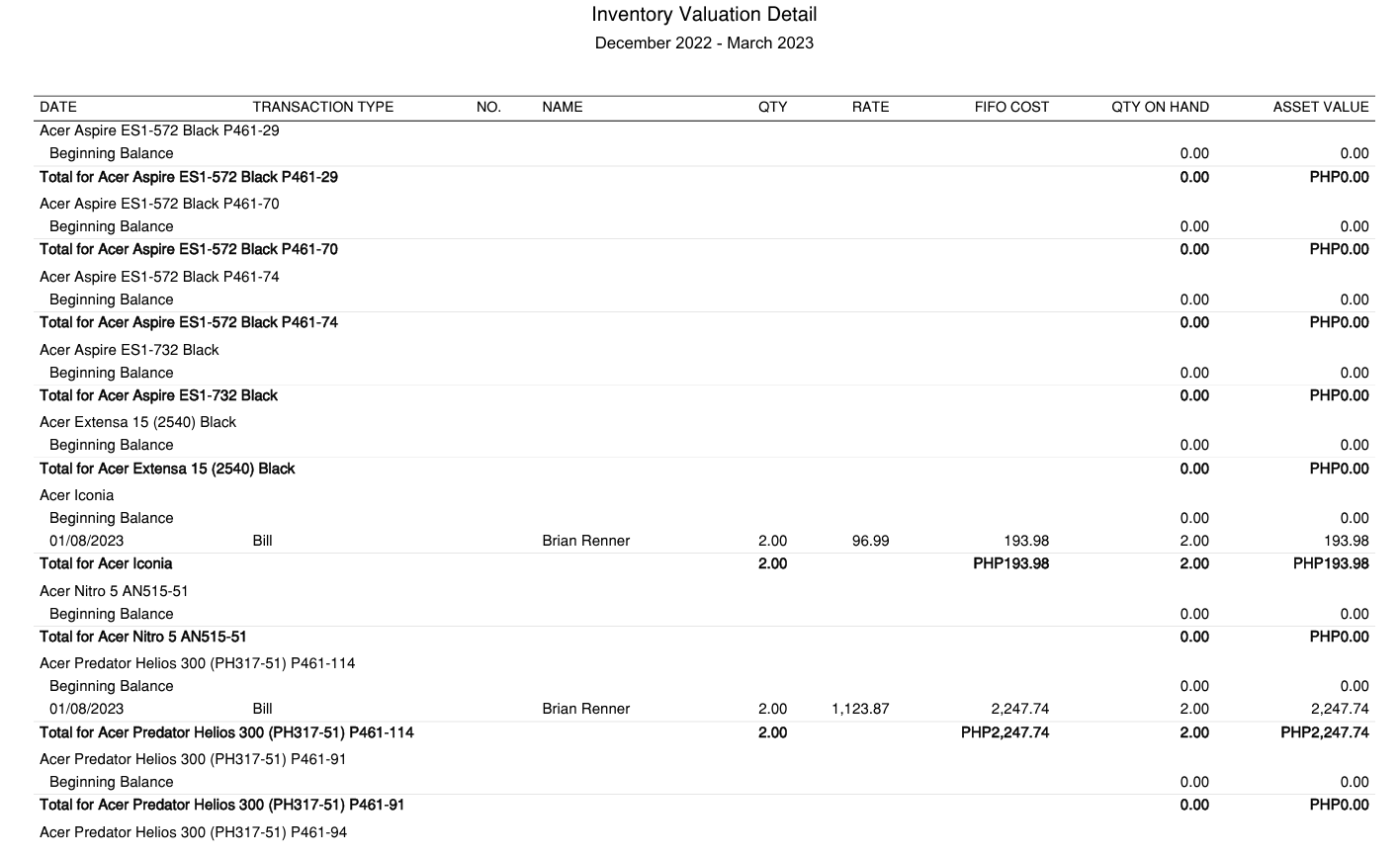Click the December 2022 - March 2023 date range
The width and height of the screenshot is (1400, 857).
[x=704, y=43]
